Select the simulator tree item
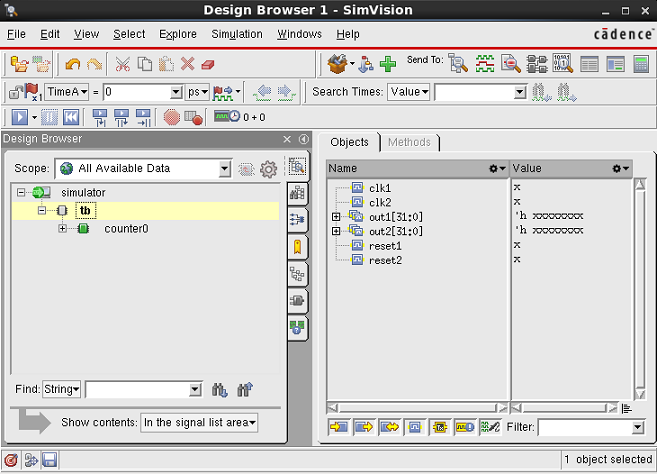The image size is (657, 474). click(83, 192)
